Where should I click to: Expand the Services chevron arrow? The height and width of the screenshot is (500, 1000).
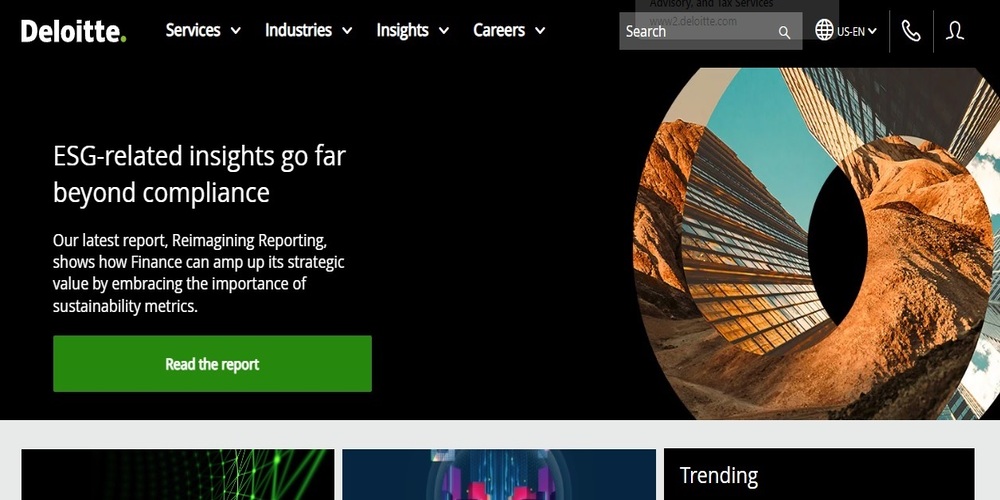point(236,31)
